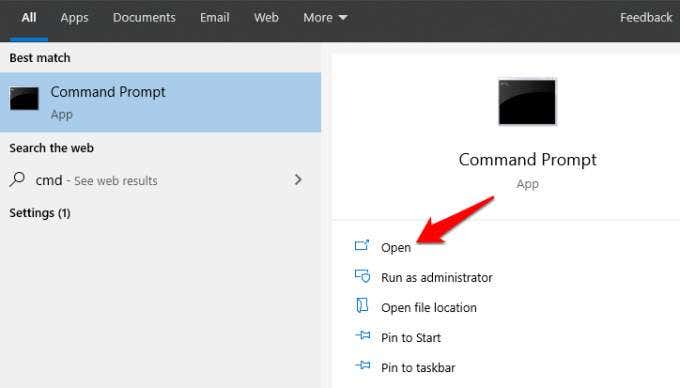Click the Pin to taskbar pin icon
Viewport: 680px width, 388px height.
pos(363,365)
